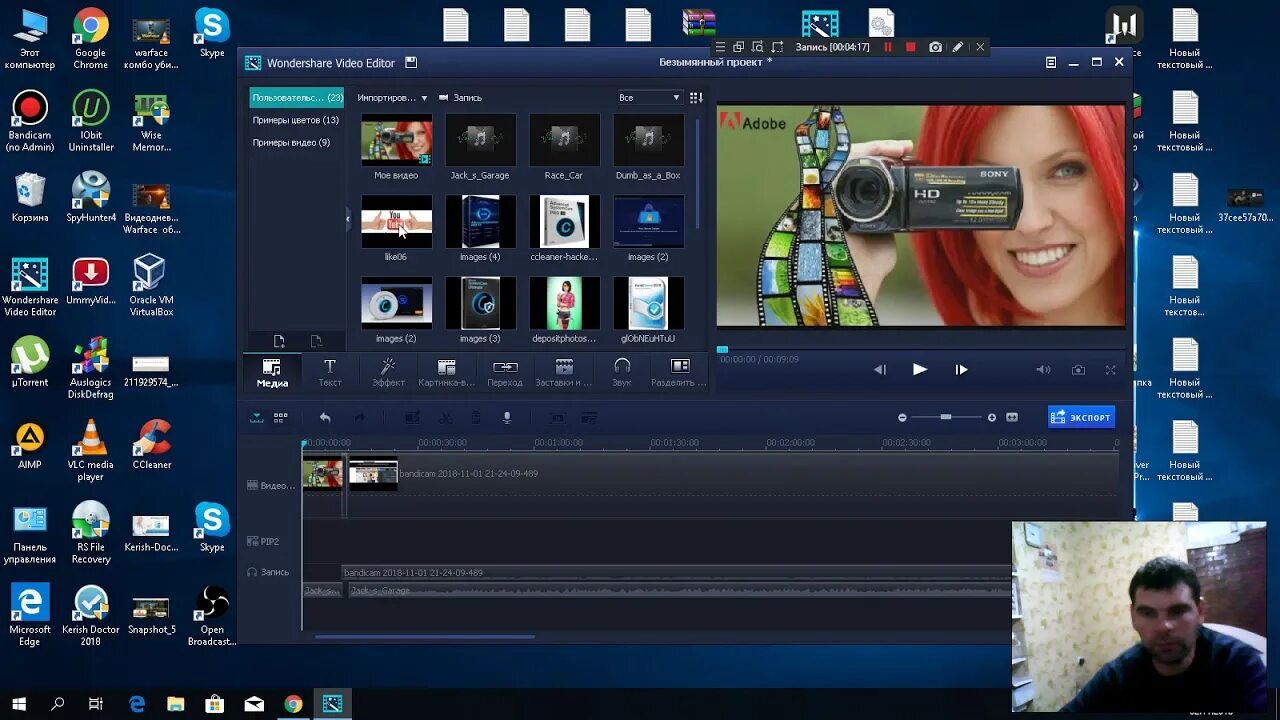Select Примеры видео (9) category

point(291,143)
